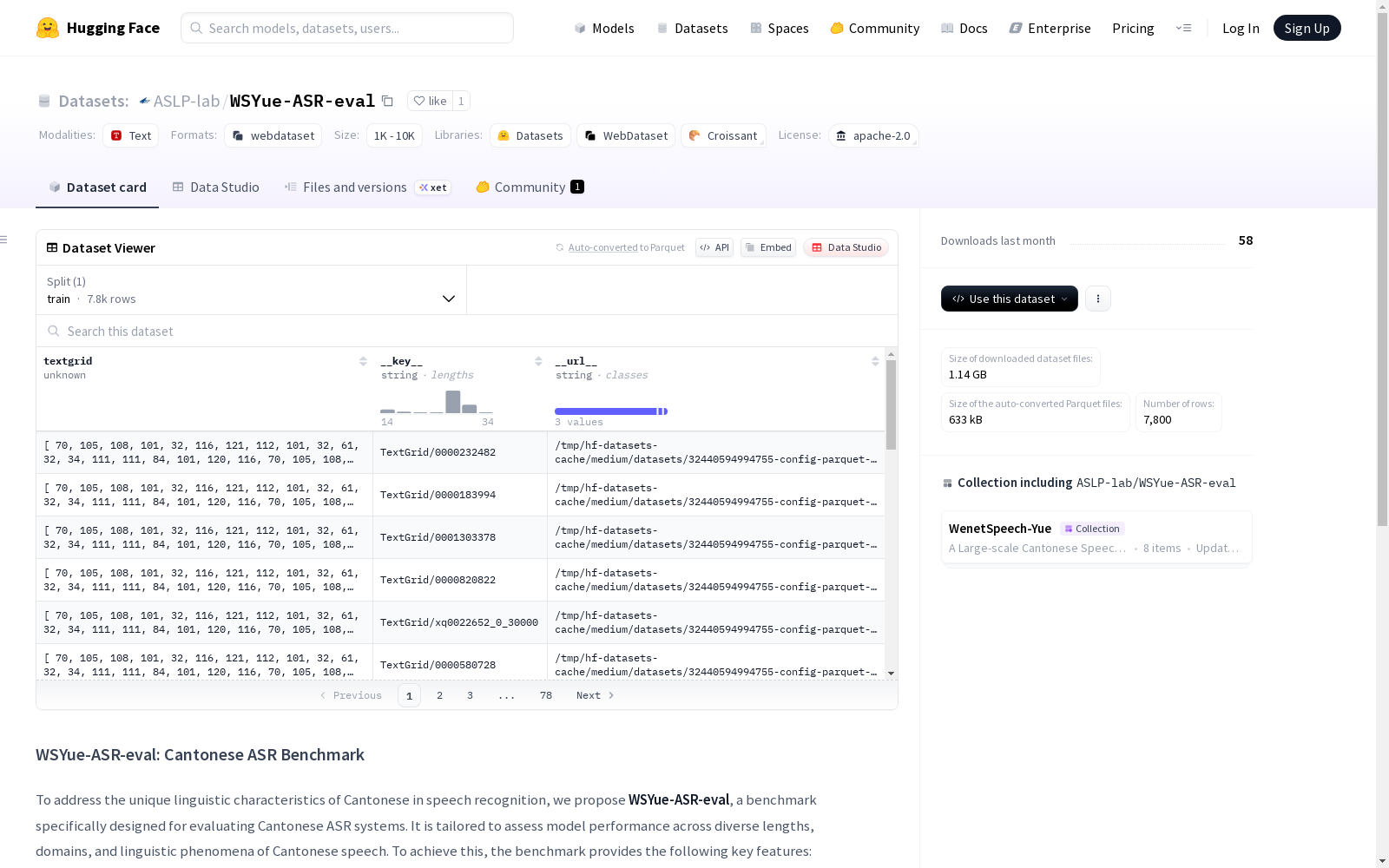Expand the Split train dropdown
Screen dimensions: 1389x868
[x=252, y=290]
